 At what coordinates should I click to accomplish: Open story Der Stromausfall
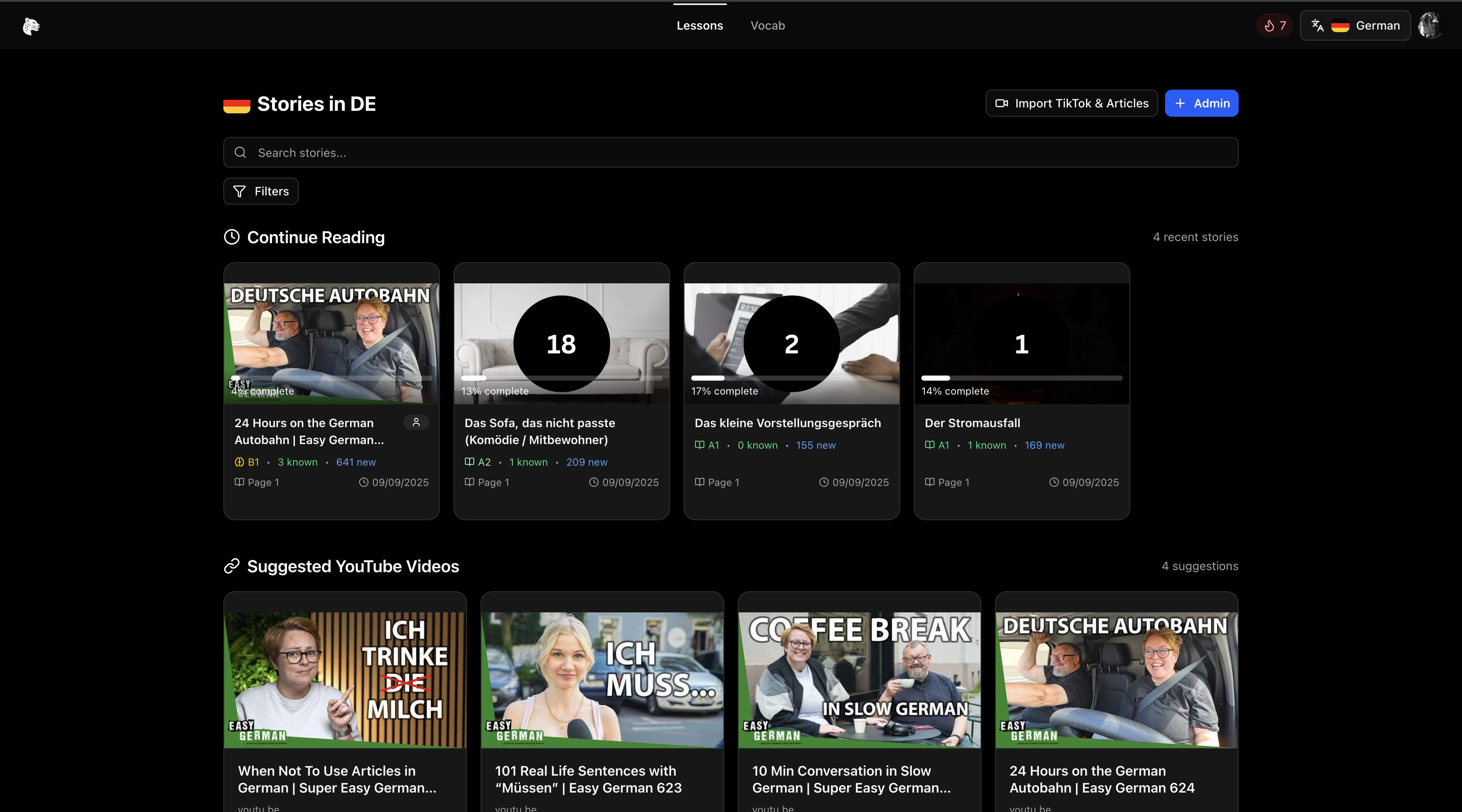972,423
